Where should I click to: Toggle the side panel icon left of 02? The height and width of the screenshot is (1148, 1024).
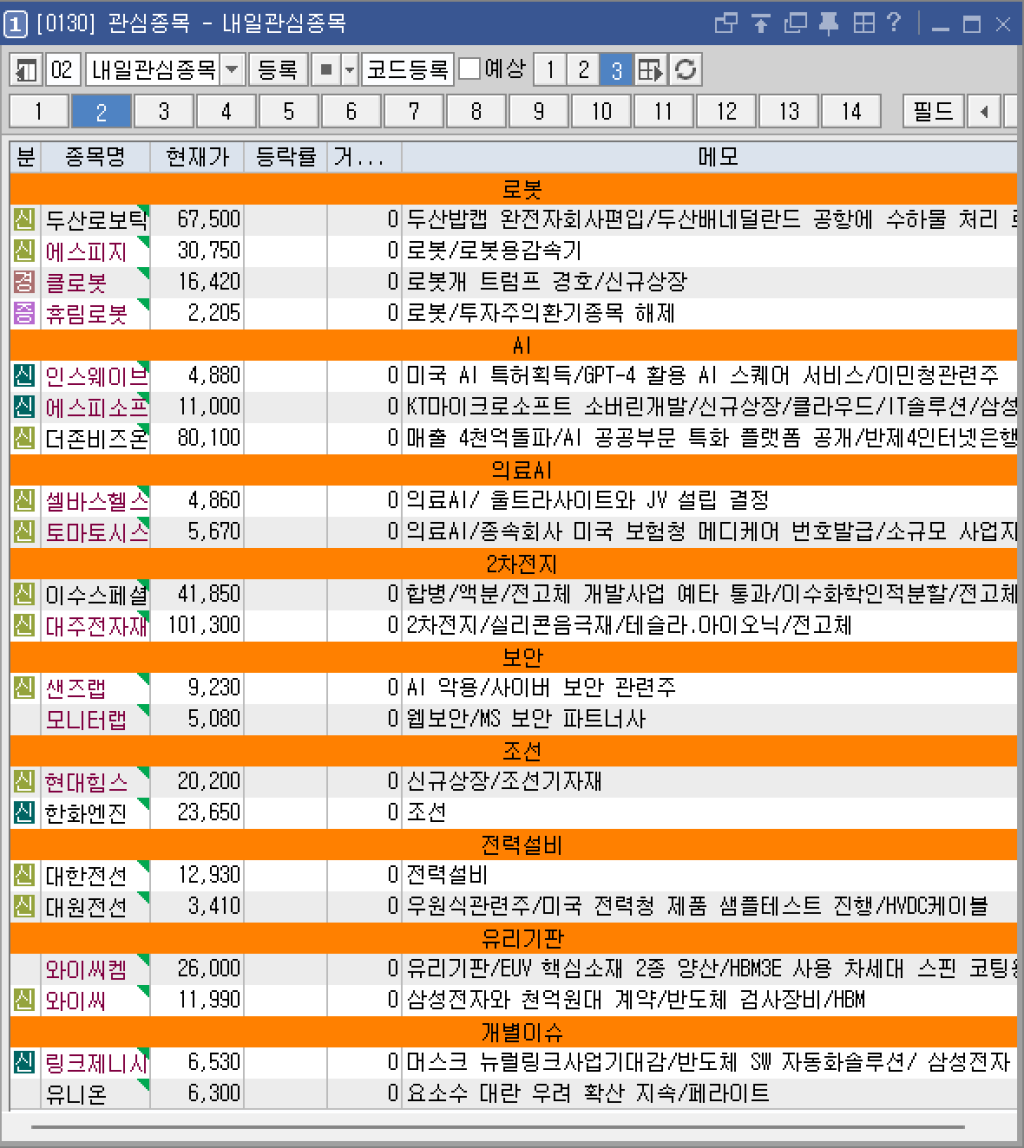pyautogui.click(x=26, y=70)
